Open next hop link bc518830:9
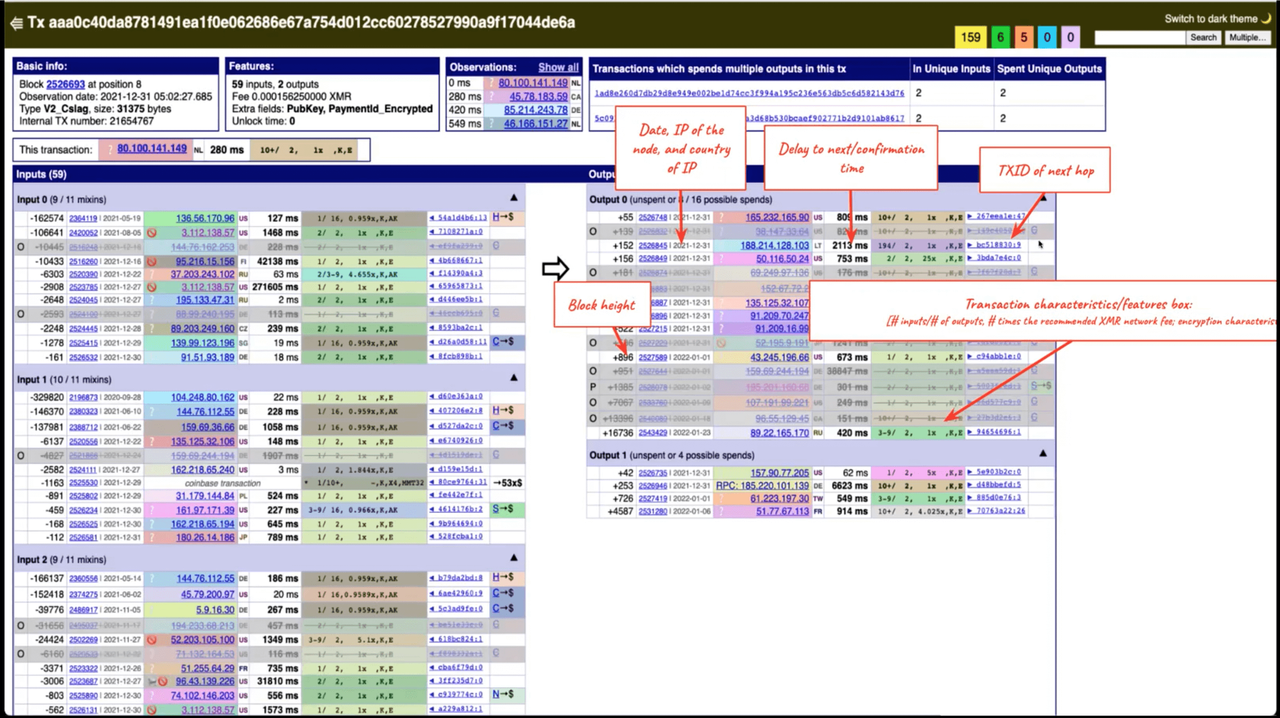The width and height of the screenshot is (1280, 718). pos(994,245)
